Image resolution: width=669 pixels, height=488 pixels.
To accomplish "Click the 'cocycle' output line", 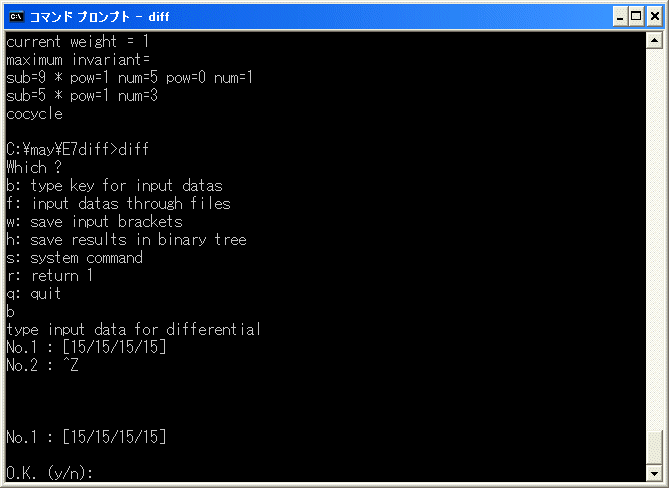I will pos(35,113).
